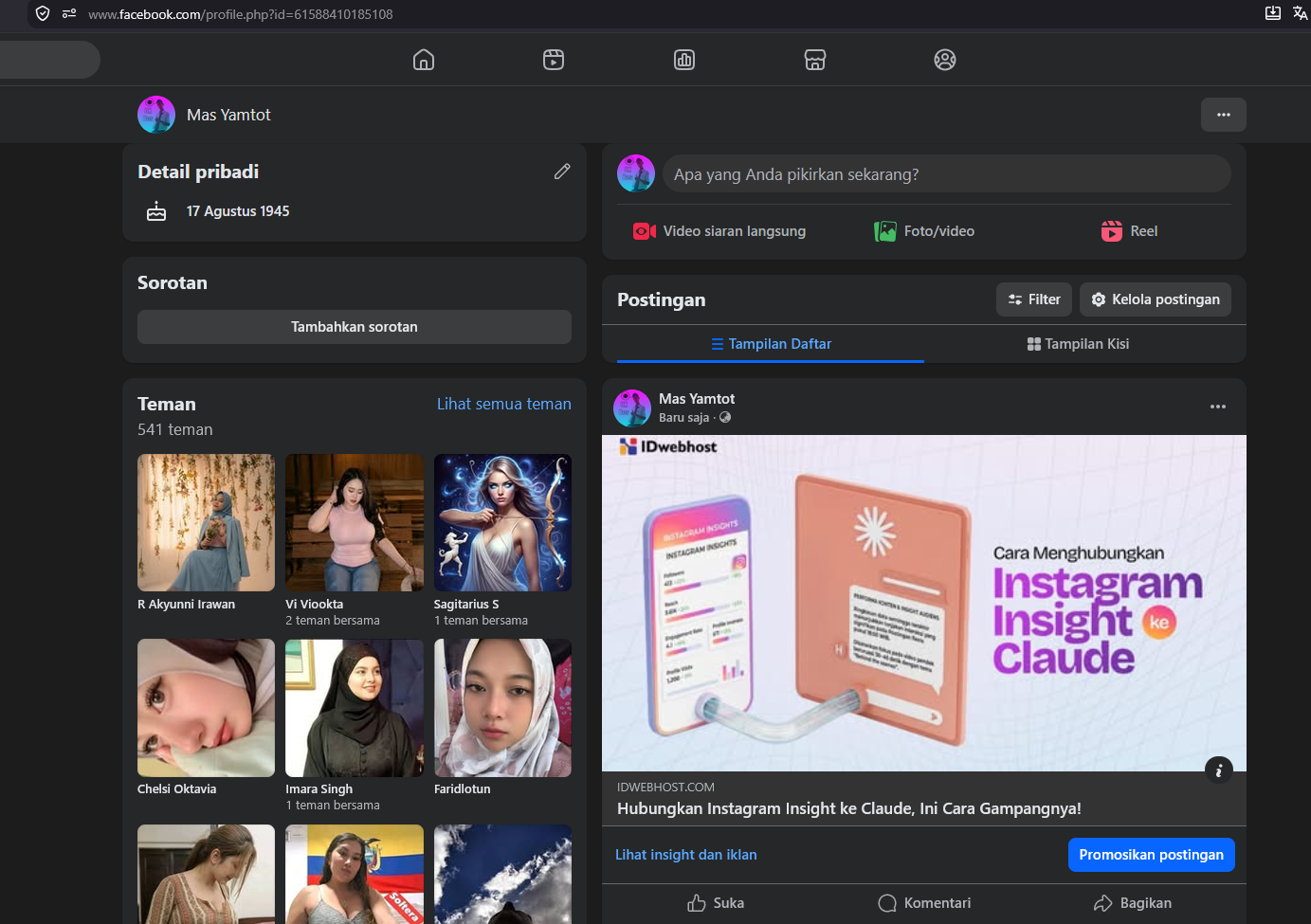Click Bagikan to share the post
Image resolution: width=1311 pixels, height=924 pixels.
coord(1133,903)
